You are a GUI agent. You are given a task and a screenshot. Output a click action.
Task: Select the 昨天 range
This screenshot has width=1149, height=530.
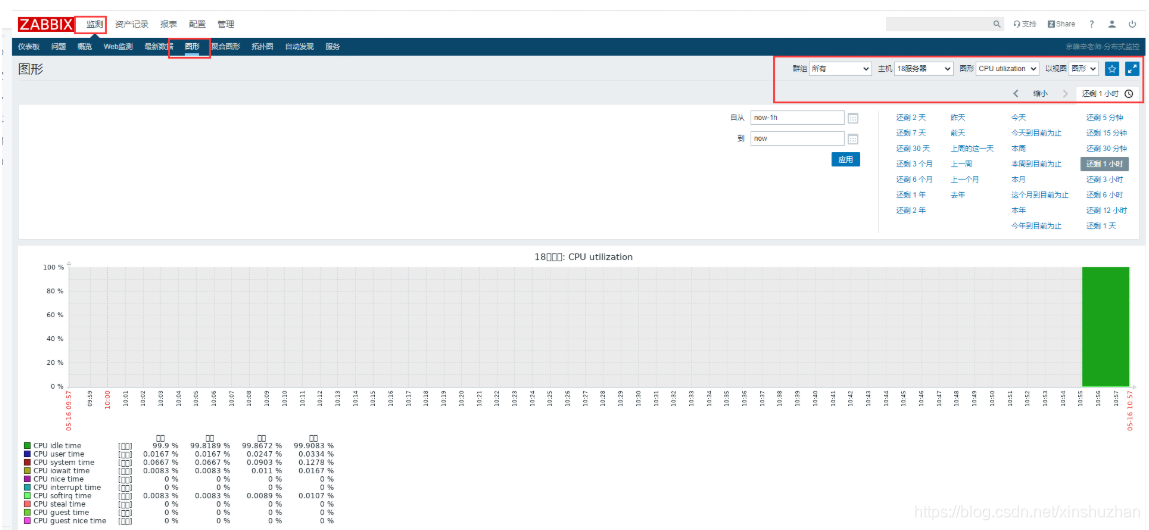(958, 117)
